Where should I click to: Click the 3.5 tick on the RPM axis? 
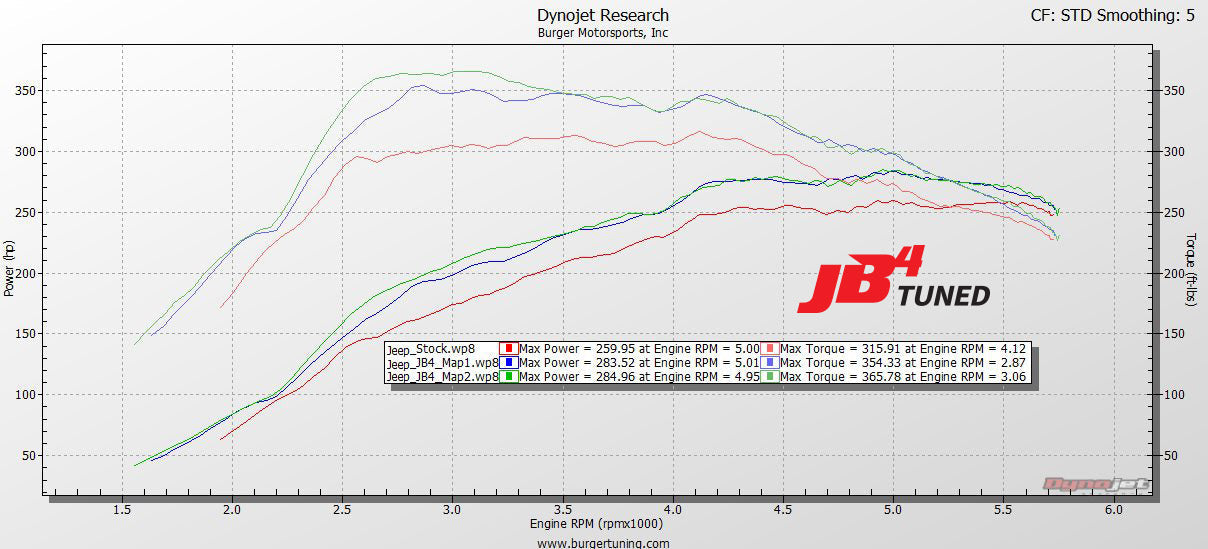(563, 509)
